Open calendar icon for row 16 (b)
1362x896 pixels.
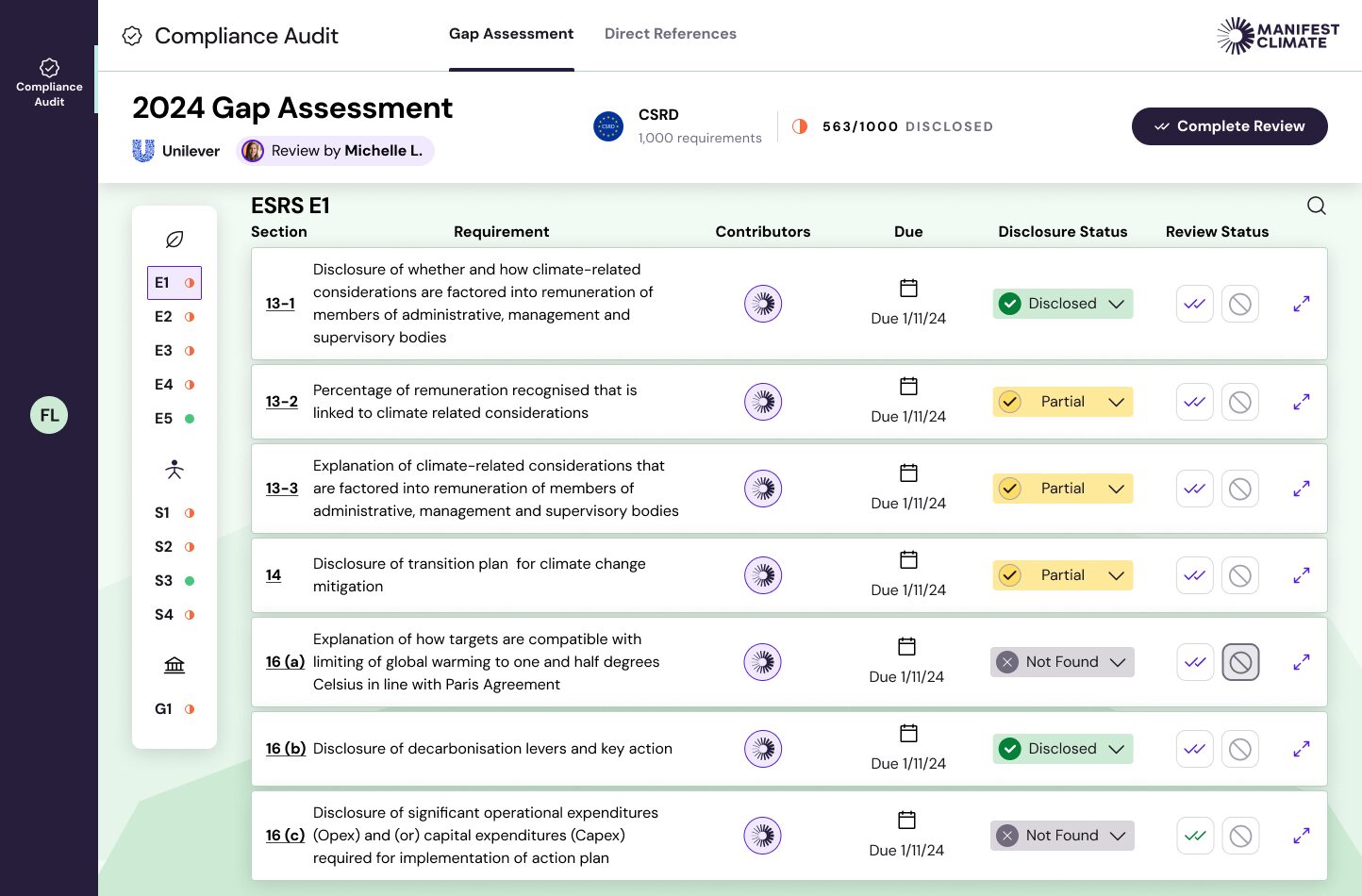[908, 733]
